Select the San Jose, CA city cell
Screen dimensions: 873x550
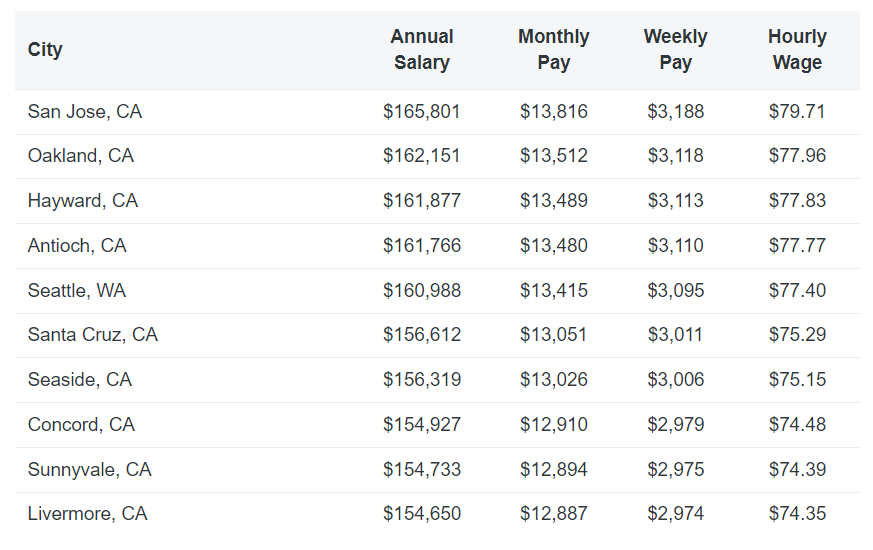[85, 112]
